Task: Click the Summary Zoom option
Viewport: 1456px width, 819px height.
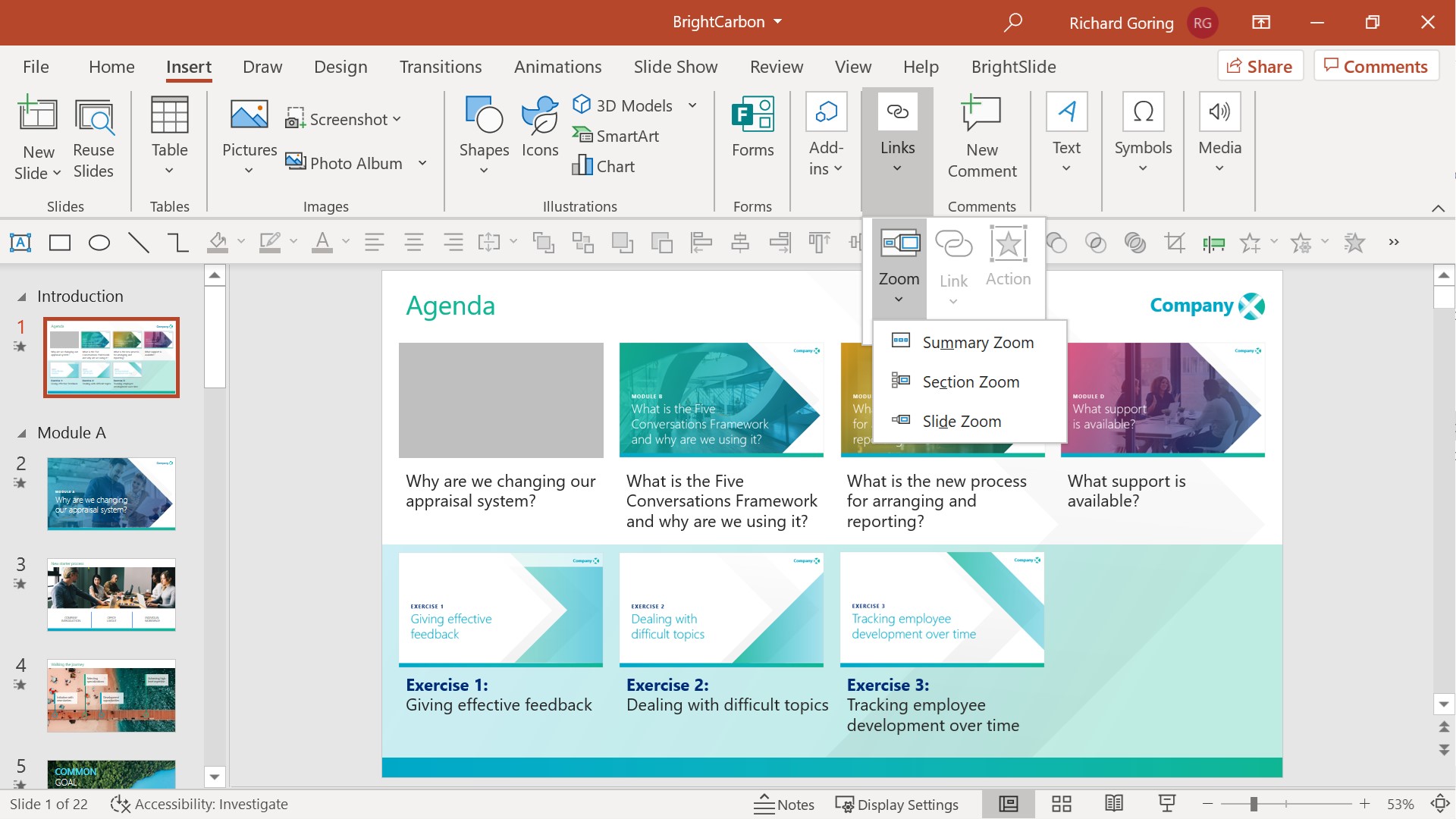Action: tap(978, 342)
